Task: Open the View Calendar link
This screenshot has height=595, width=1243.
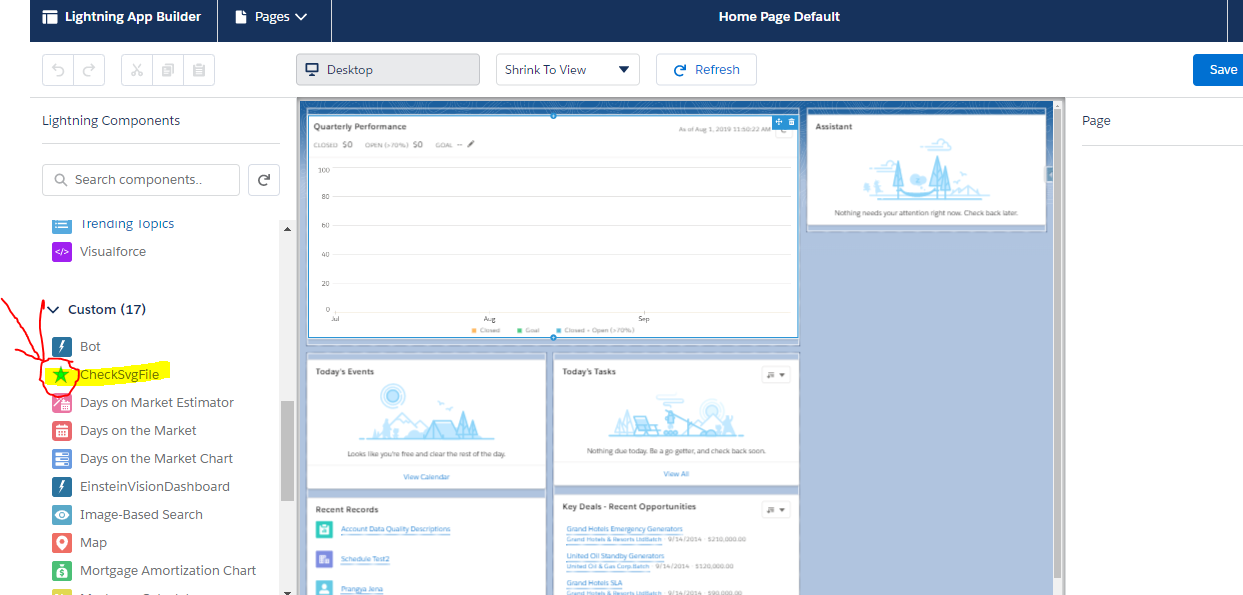Action: click(426, 477)
